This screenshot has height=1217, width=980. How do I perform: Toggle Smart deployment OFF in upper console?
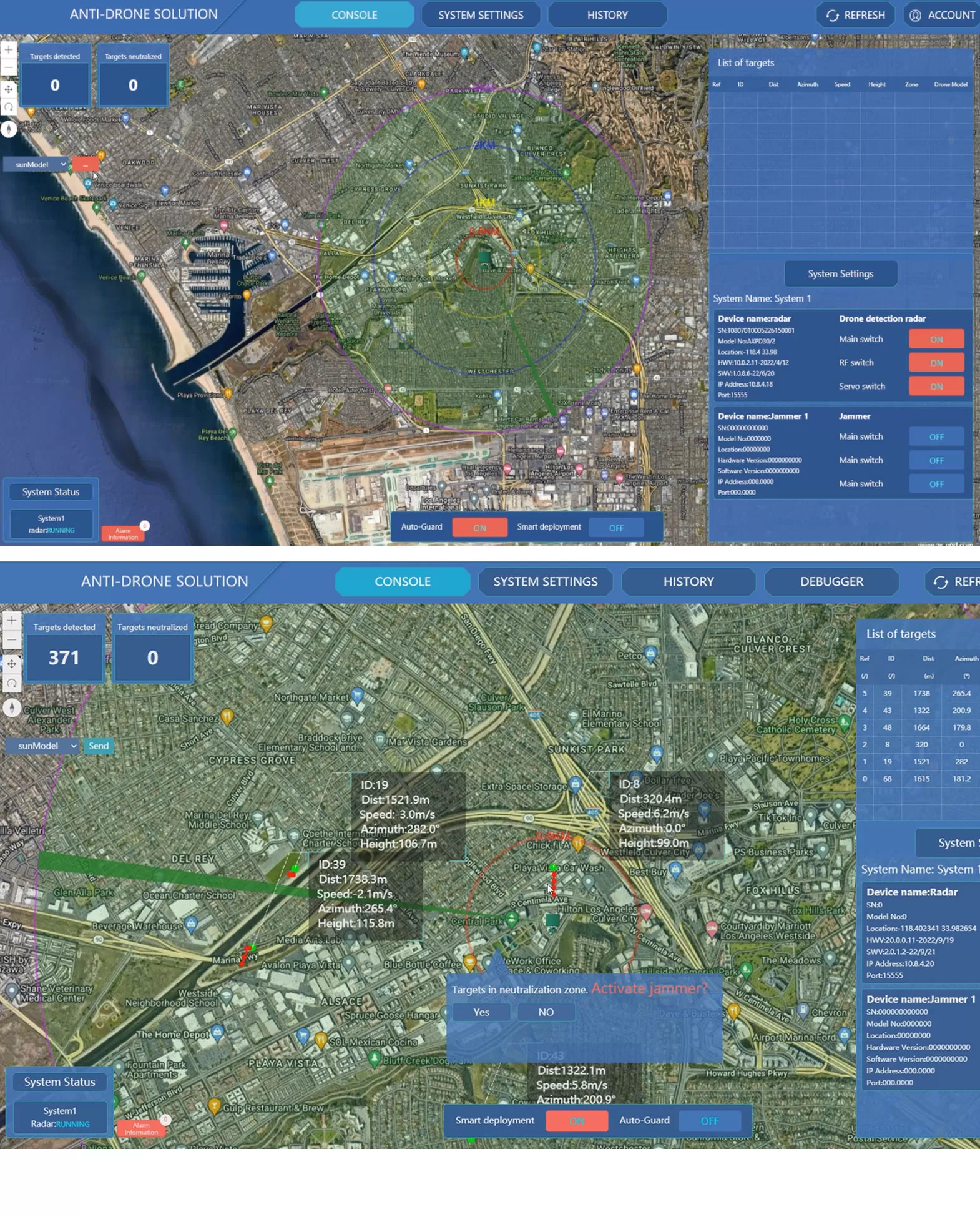click(x=616, y=528)
